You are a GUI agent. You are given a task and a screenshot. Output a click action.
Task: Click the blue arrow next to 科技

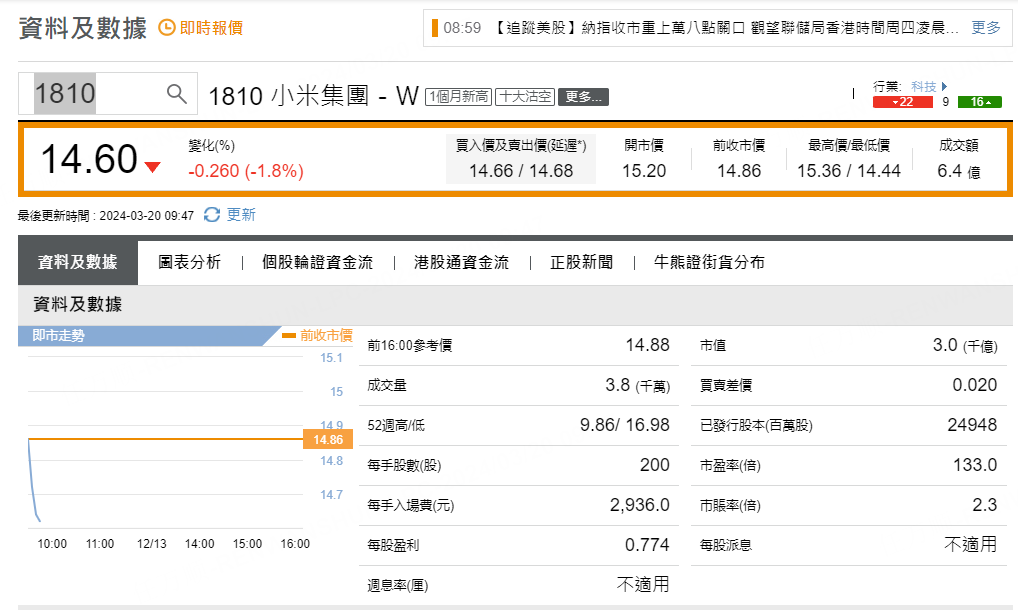tap(945, 86)
